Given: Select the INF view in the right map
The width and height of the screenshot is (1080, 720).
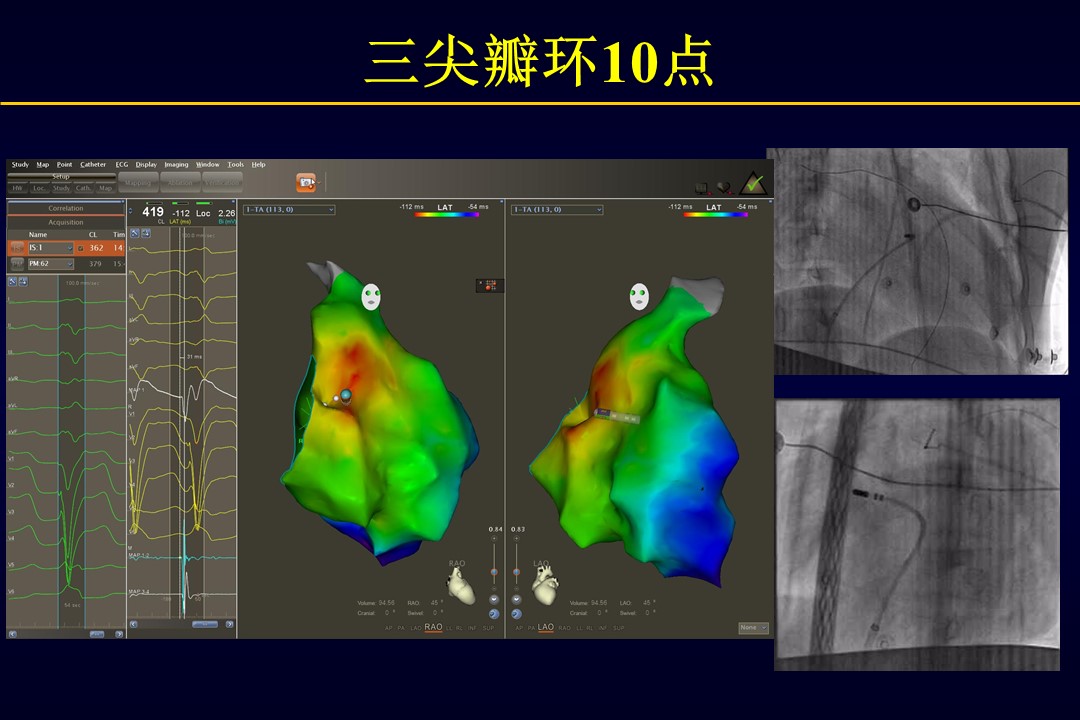Looking at the screenshot, I should click(603, 628).
